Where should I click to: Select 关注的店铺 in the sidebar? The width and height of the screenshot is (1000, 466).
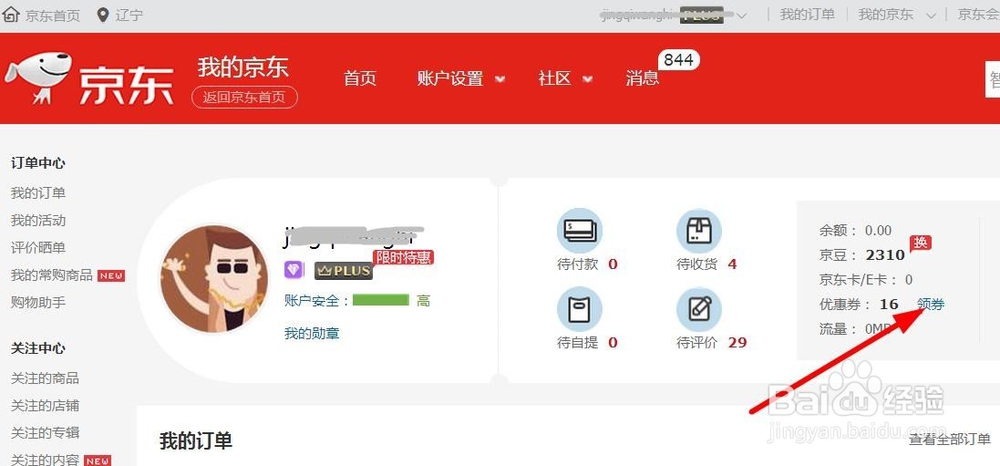coord(45,406)
